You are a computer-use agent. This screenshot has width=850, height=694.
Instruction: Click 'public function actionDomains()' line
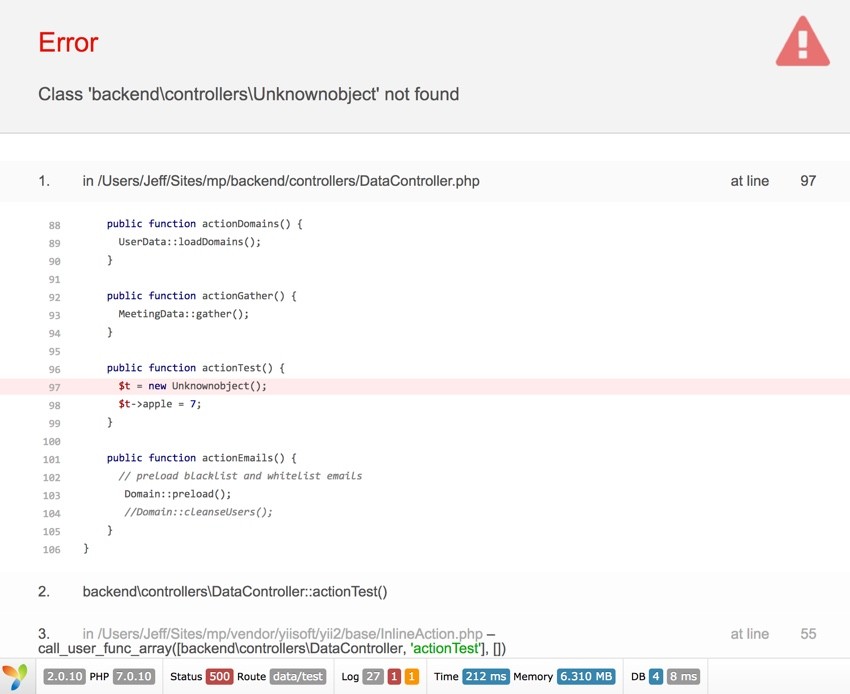tap(204, 224)
